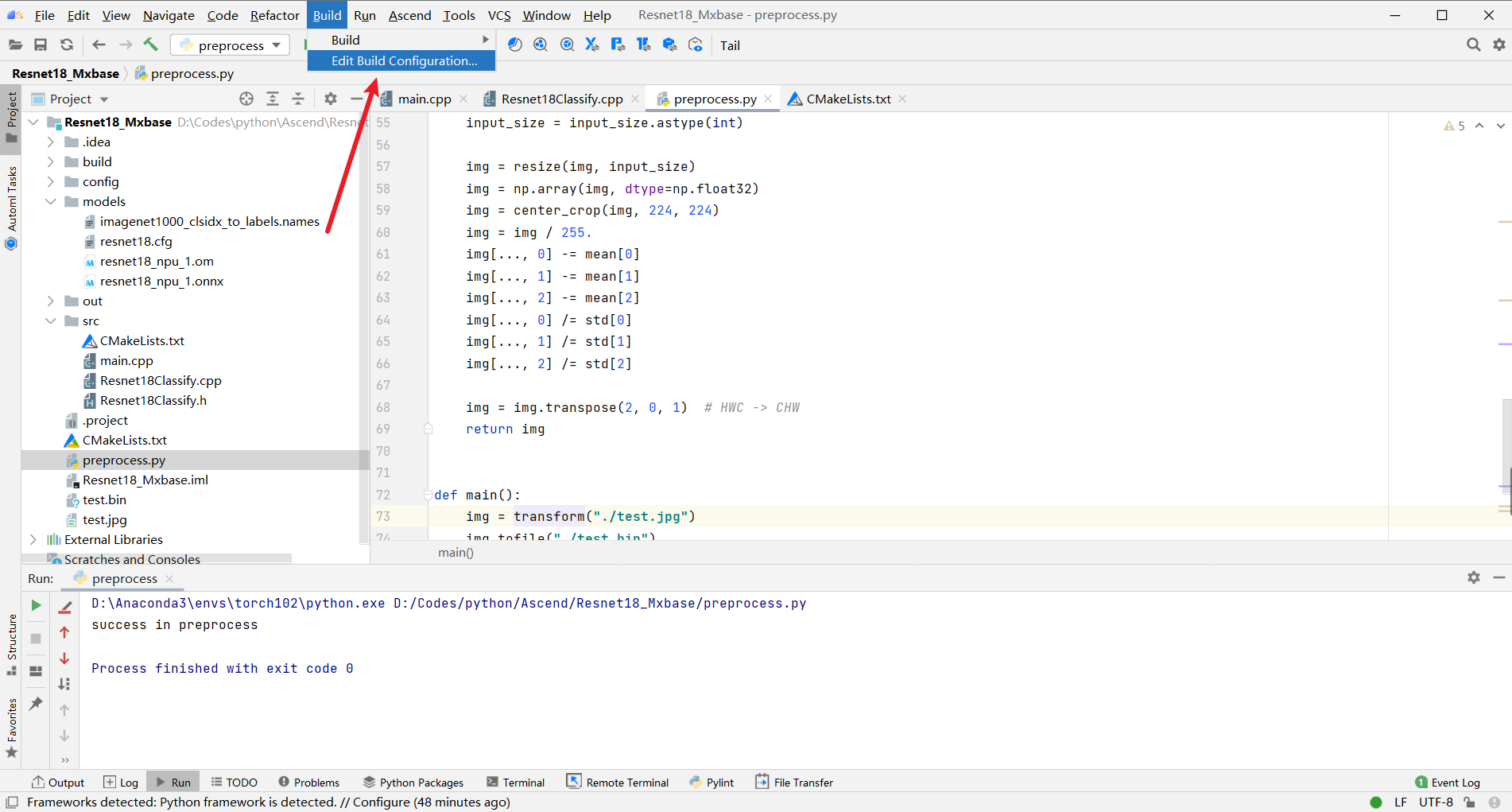The width and height of the screenshot is (1512, 812).
Task: Jump to next highlighted warning arrow
Action: (1500, 126)
